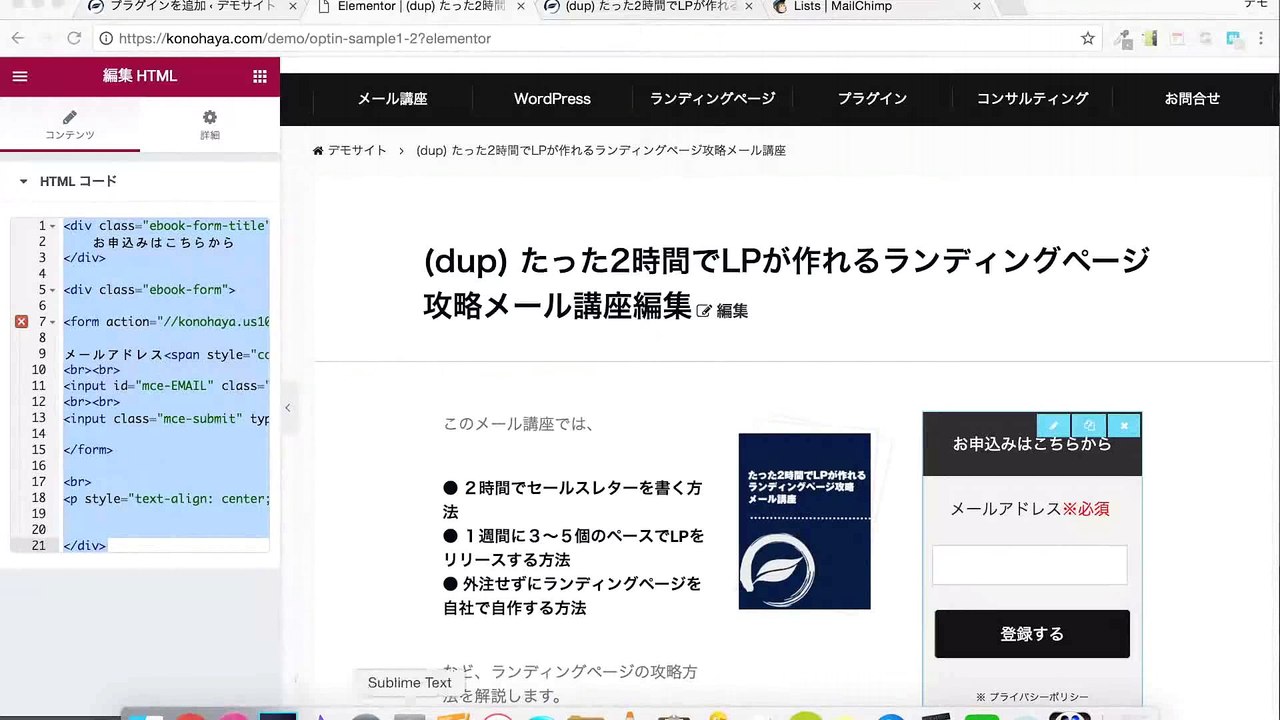Click the ebook-form div code on line 5
The height and width of the screenshot is (720, 1280).
[149, 290]
